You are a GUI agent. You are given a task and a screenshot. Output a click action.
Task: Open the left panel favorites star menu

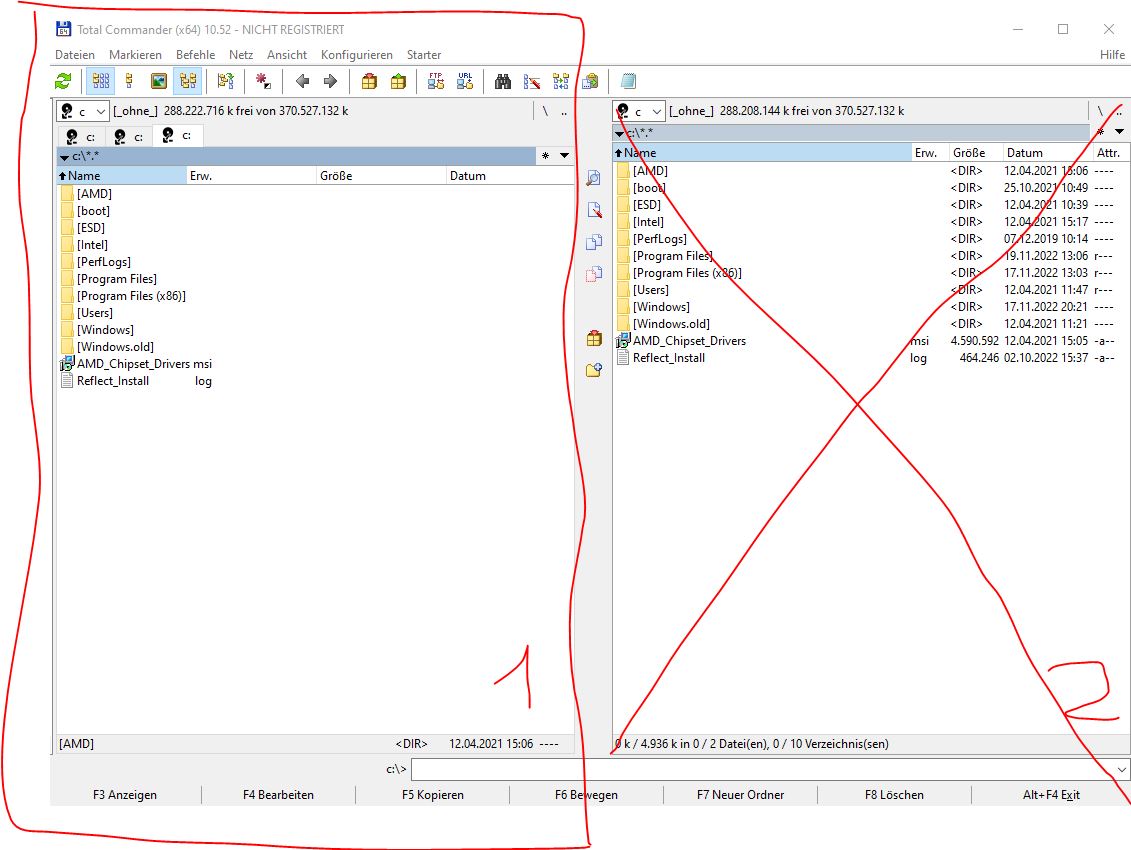click(x=545, y=156)
